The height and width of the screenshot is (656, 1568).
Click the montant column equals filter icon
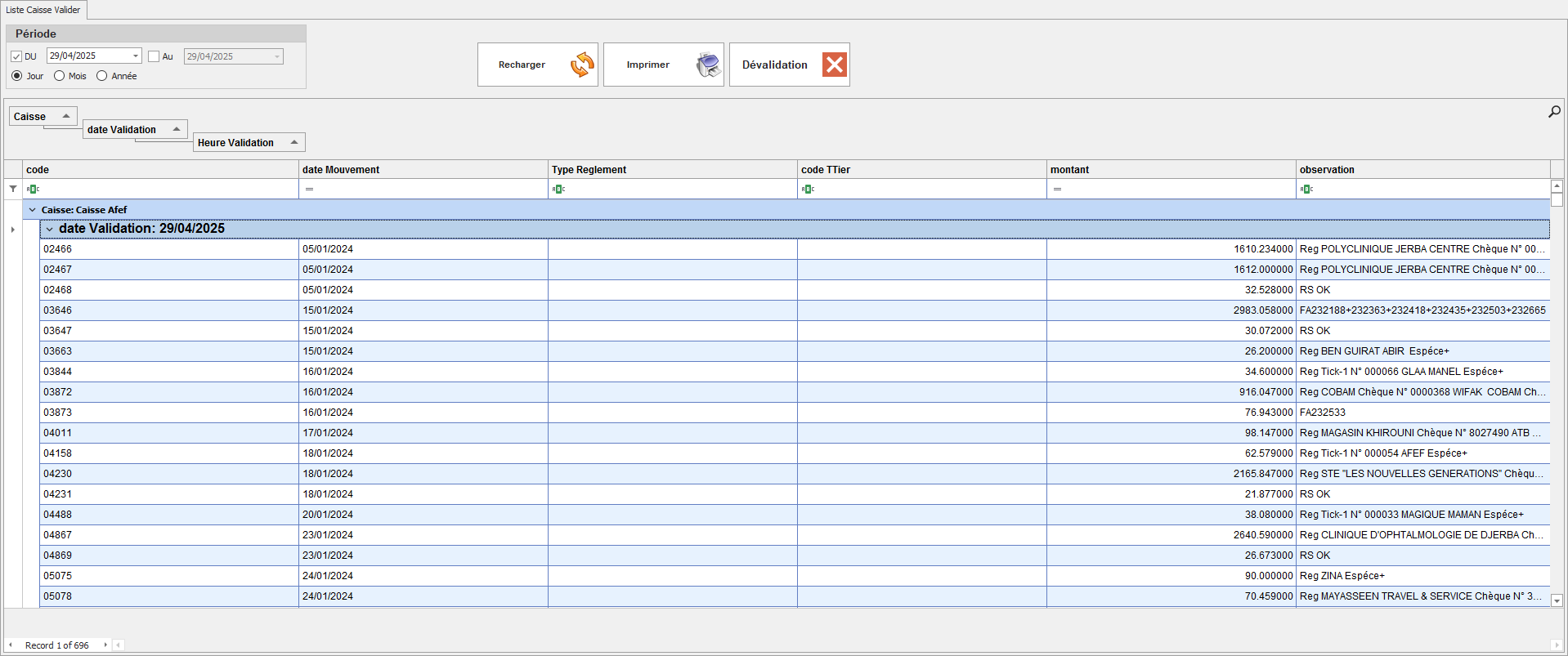[x=1057, y=189]
